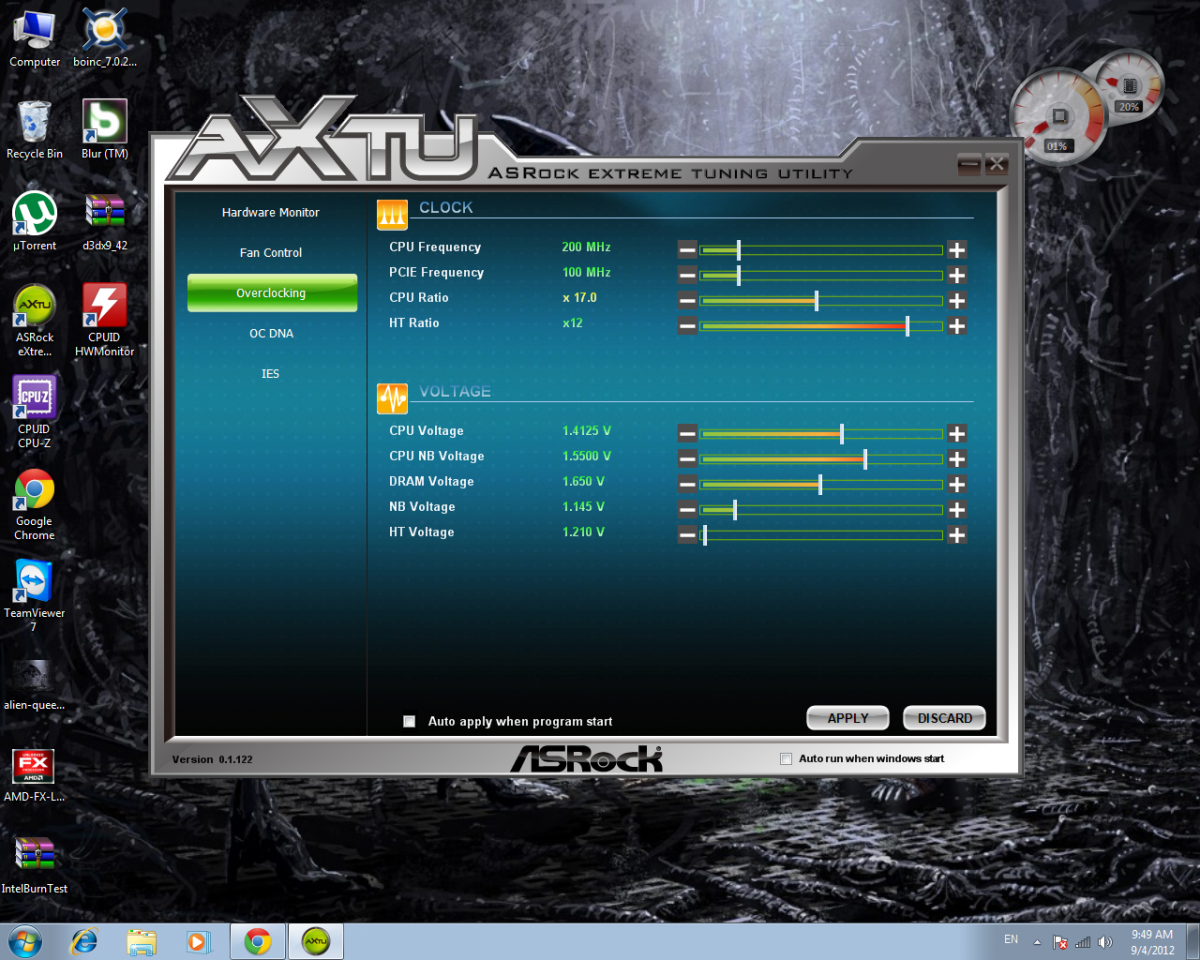The image size is (1200, 960).
Task: Select the TeamViewer 7 desktop icon
Action: (34, 597)
